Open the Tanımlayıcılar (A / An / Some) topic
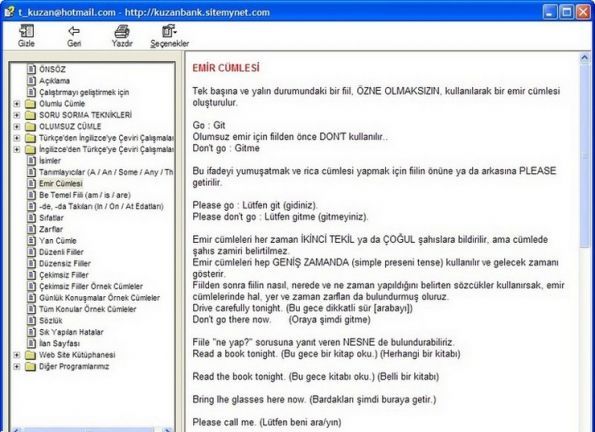The width and height of the screenshot is (595, 432). click(106, 172)
